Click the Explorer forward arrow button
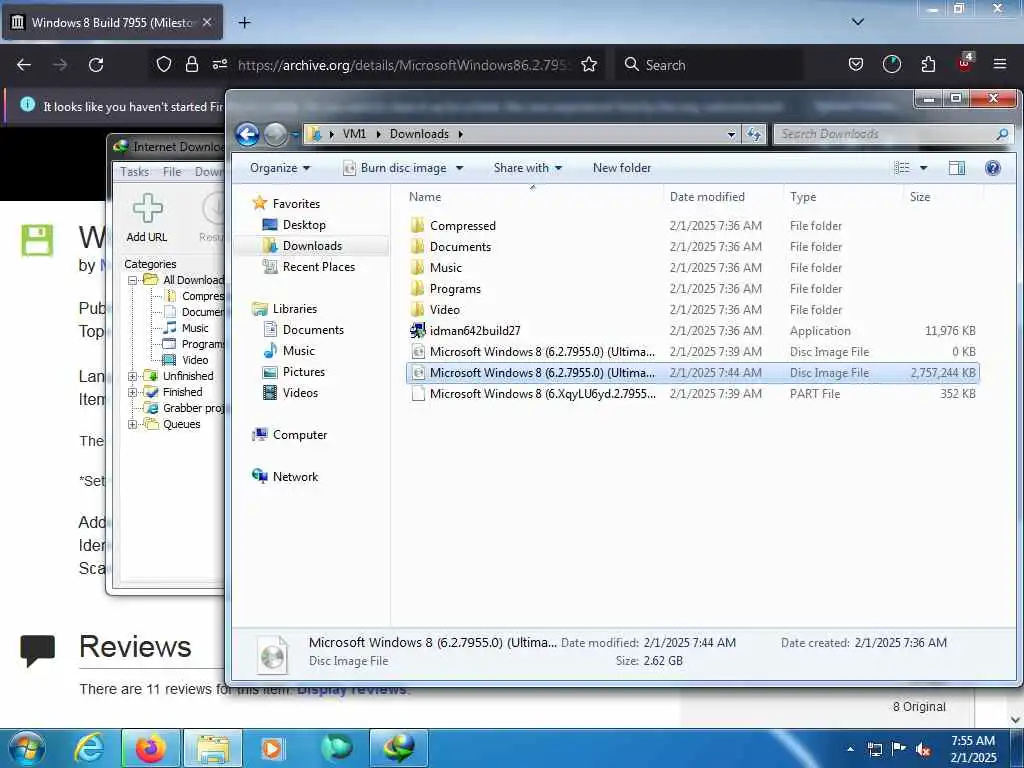Image resolution: width=1024 pixels, height=768 pixels. (275, 135)
